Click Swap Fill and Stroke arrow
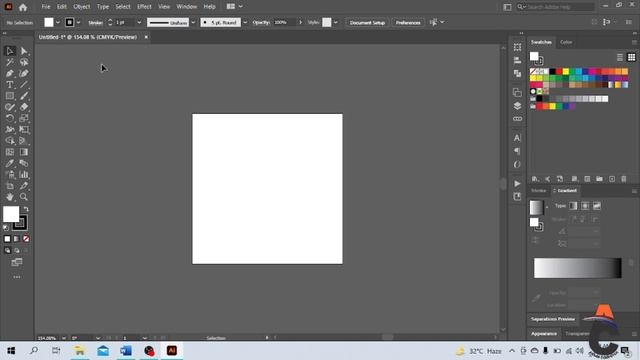The width and height of the screenshot is (640, 360). point(26,209)
